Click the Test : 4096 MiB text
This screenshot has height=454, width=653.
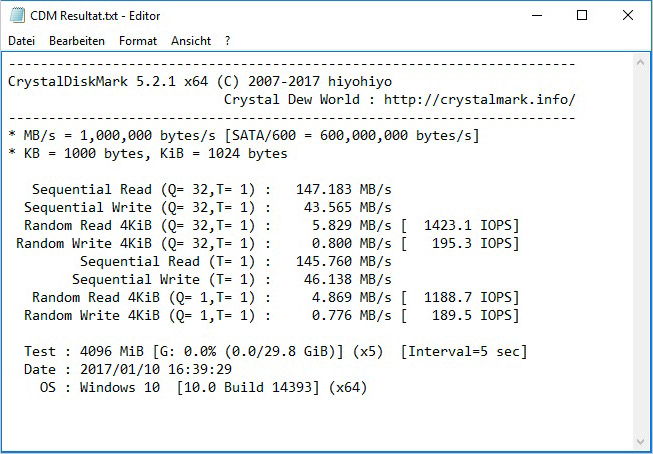(x=84, y=352)
